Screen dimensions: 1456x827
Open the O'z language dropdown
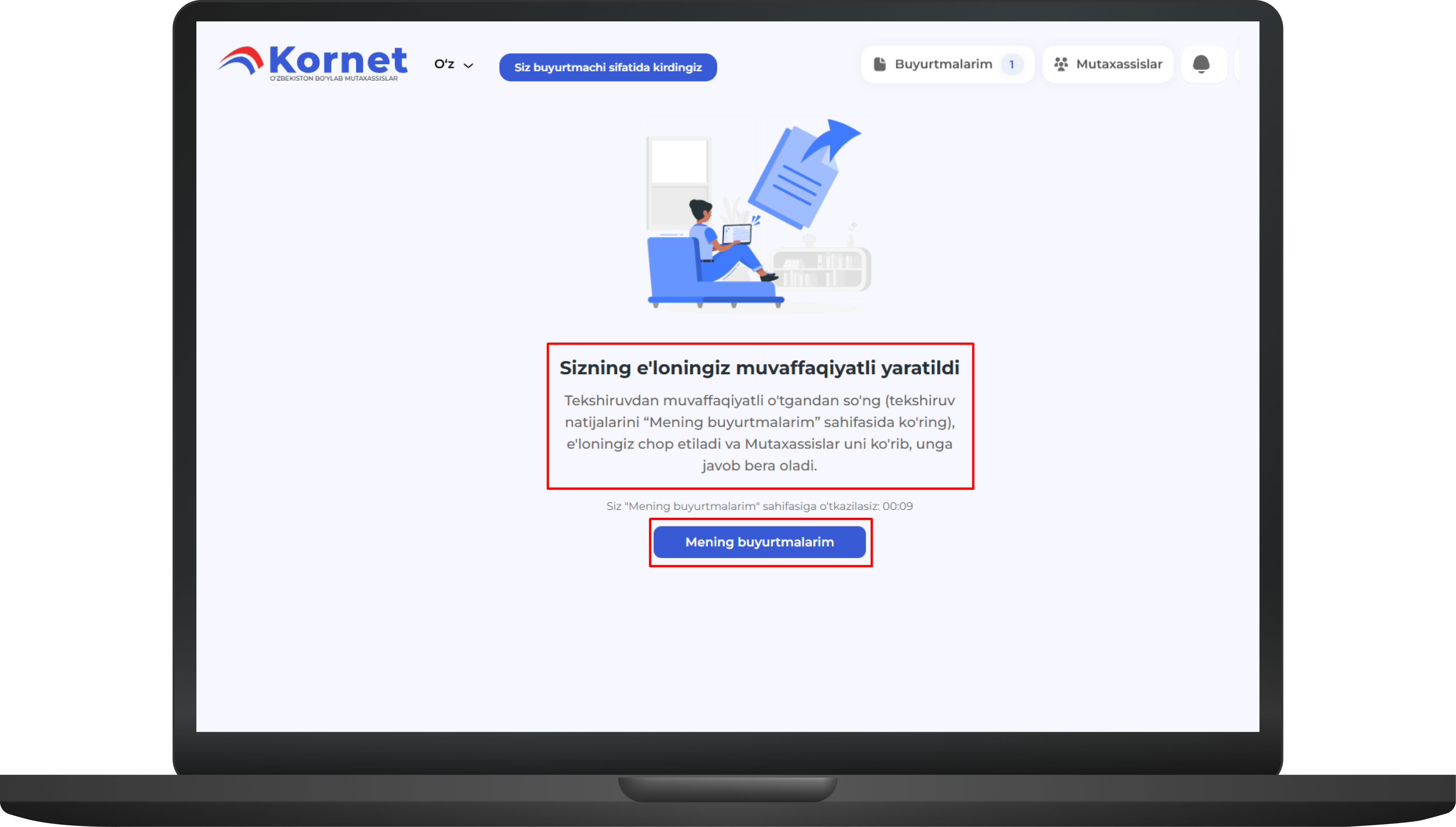[453, 64]
